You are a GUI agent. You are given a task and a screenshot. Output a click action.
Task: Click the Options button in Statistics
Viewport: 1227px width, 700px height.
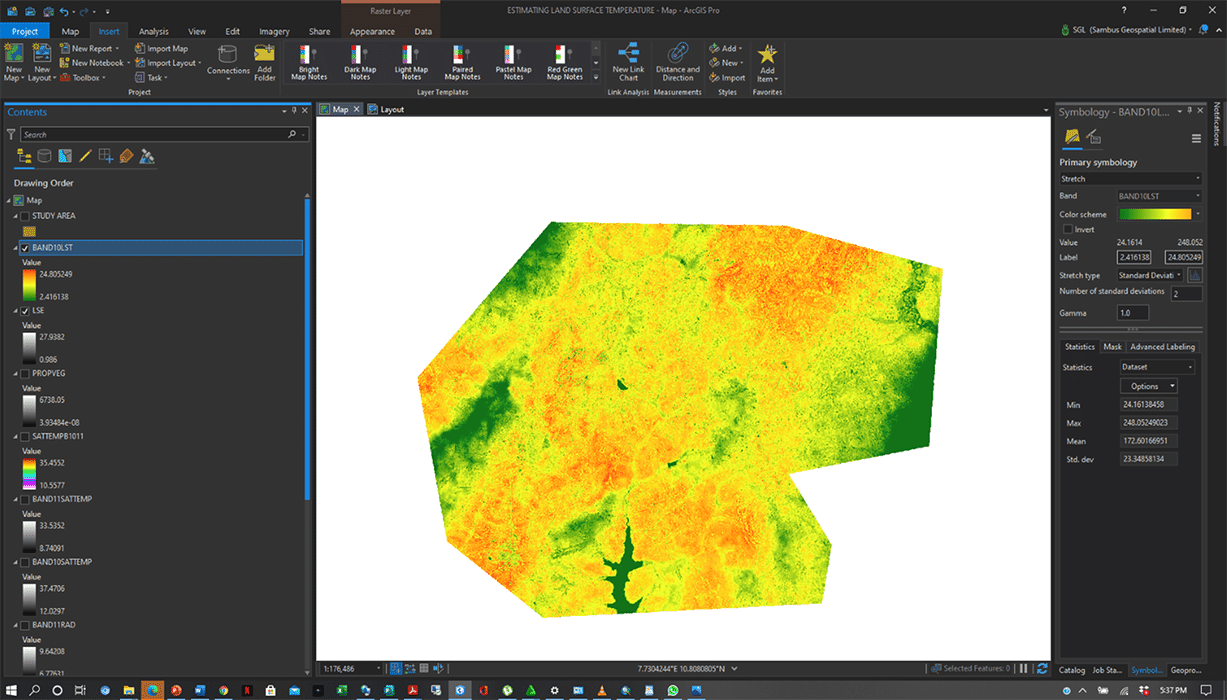pyautogui.click(x=1148, y=386)
